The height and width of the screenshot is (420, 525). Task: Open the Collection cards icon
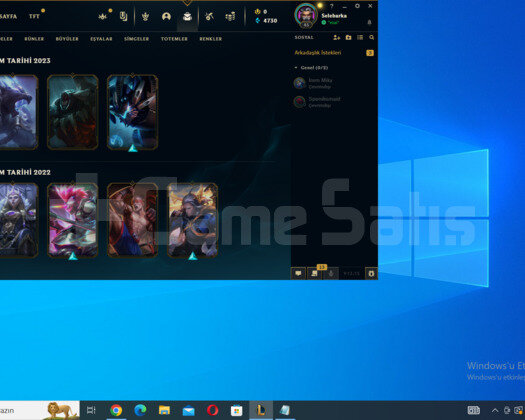[x=124, y=16]
